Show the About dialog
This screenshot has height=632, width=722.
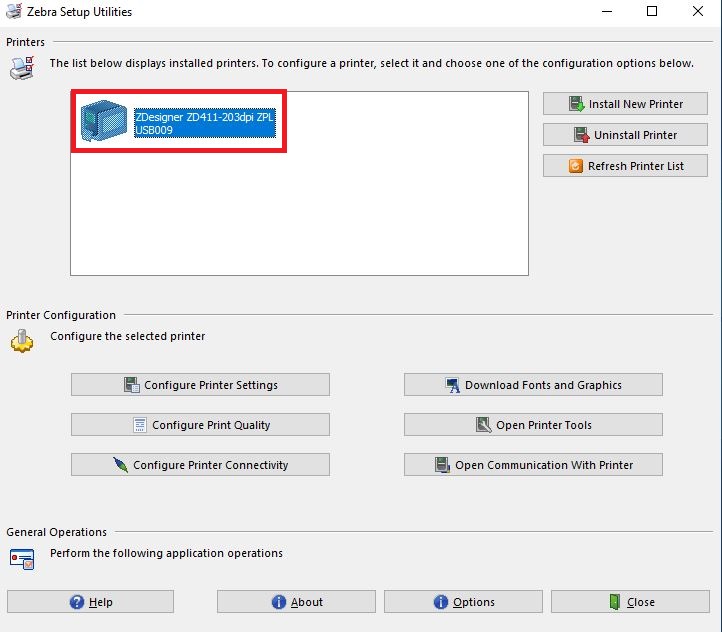click(297, 602)
